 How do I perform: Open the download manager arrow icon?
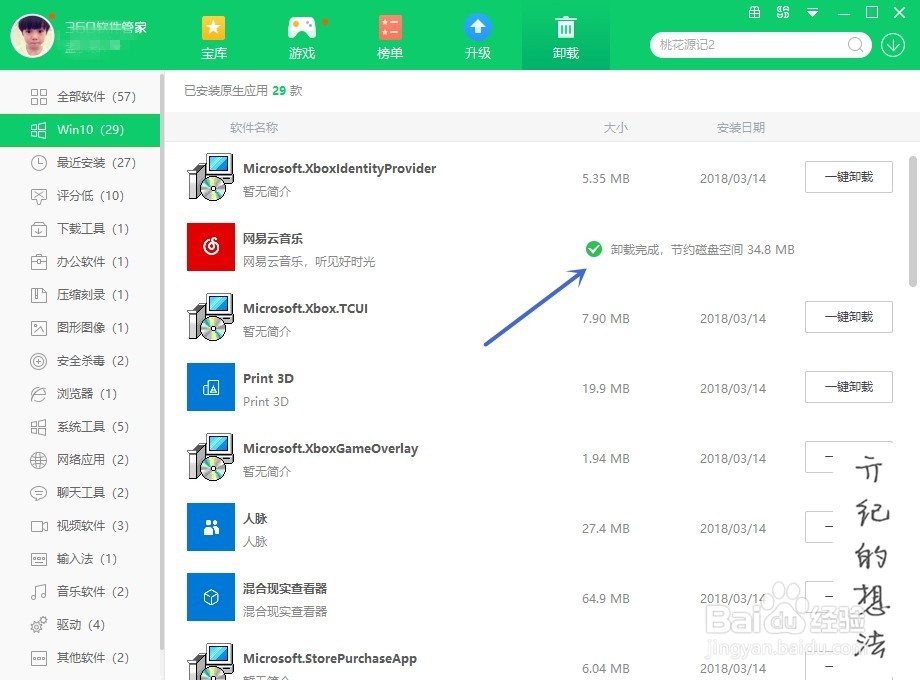click(x=892, y=45)
